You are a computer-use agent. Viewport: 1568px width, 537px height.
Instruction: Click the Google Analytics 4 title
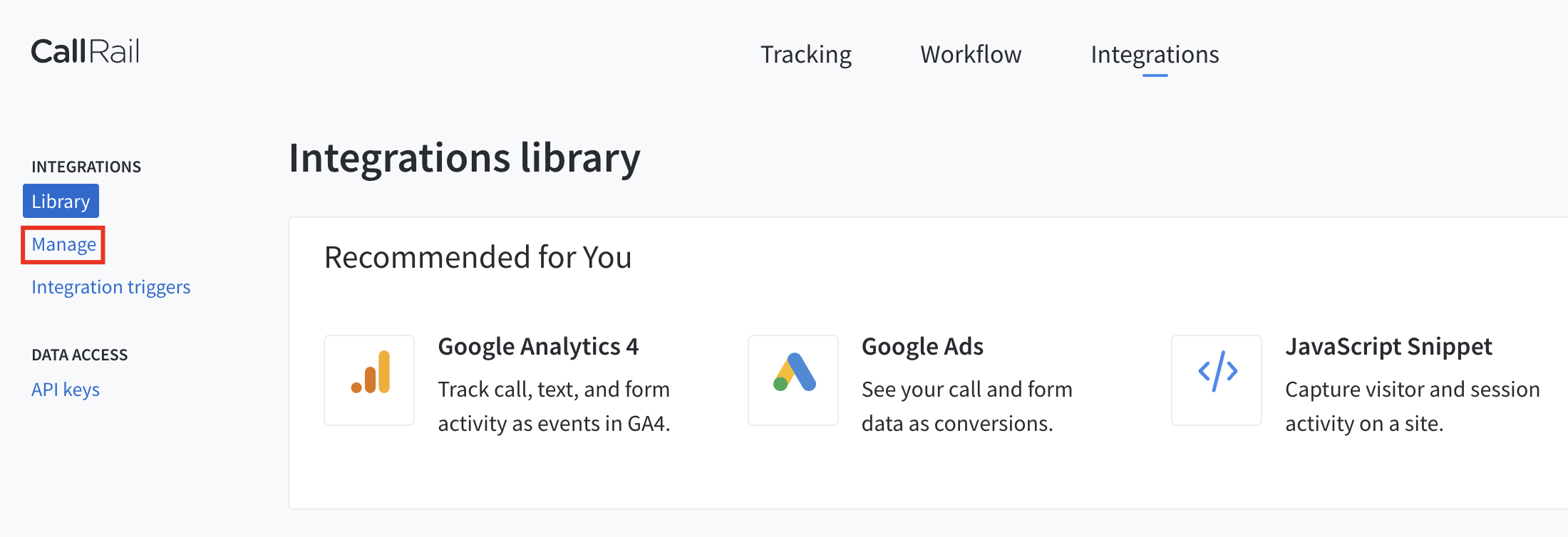tap(538, 347)
